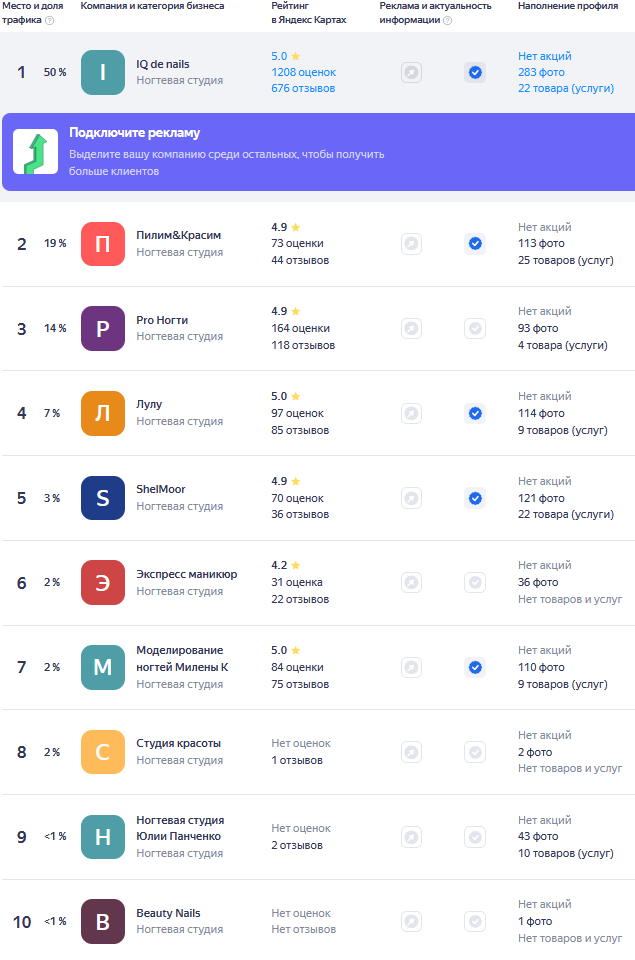Click the Моделирование ногтей Милены К avatar
635x960 pixels.
coord(103,667)
